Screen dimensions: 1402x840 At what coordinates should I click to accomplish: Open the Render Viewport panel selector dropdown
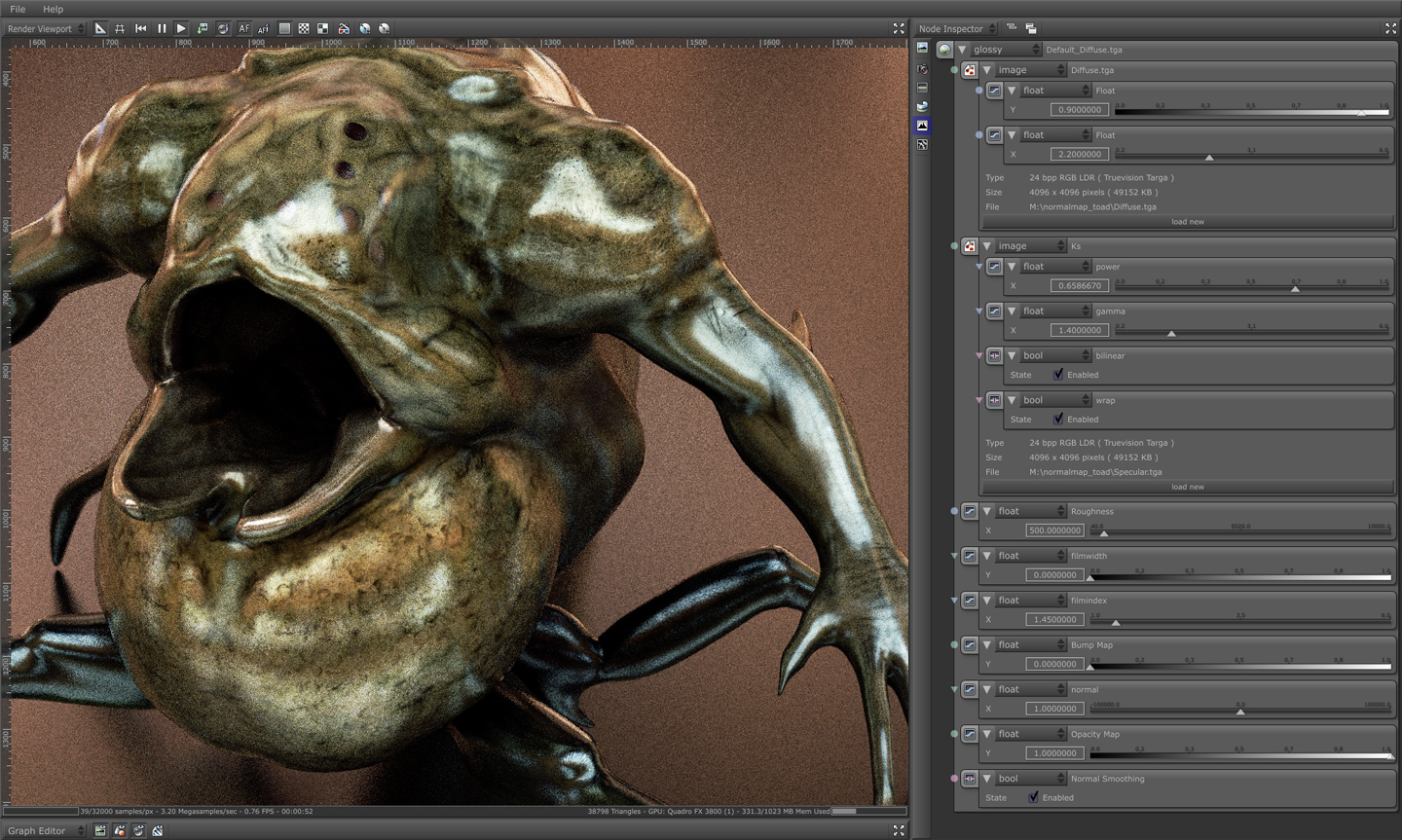pos(45,29)
